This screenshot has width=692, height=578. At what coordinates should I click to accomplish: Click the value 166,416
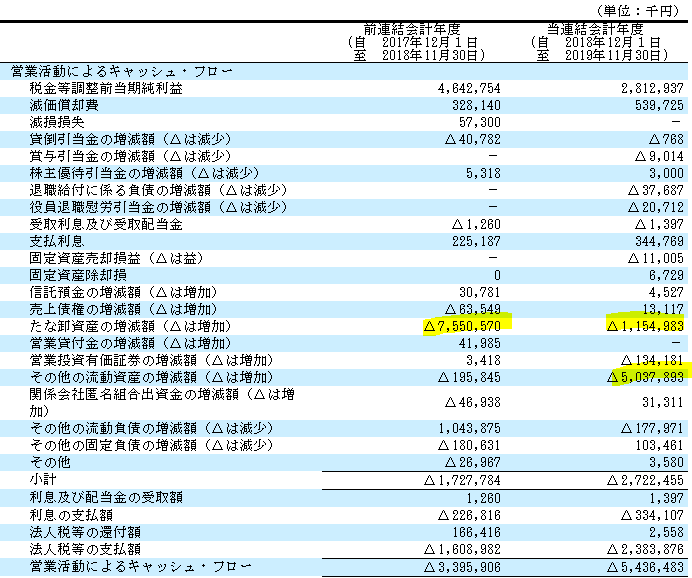(x=476, y=533)
